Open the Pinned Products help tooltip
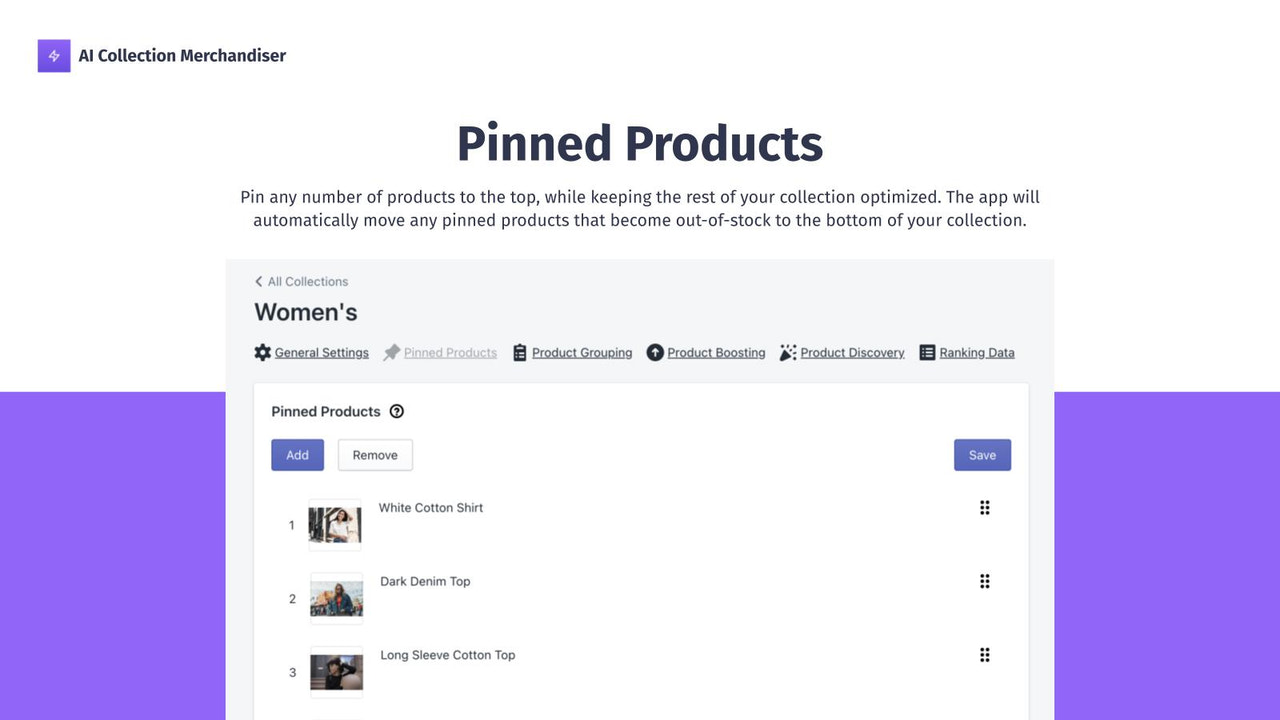Viewport: 1280px width, 720px height. [397, 411]
